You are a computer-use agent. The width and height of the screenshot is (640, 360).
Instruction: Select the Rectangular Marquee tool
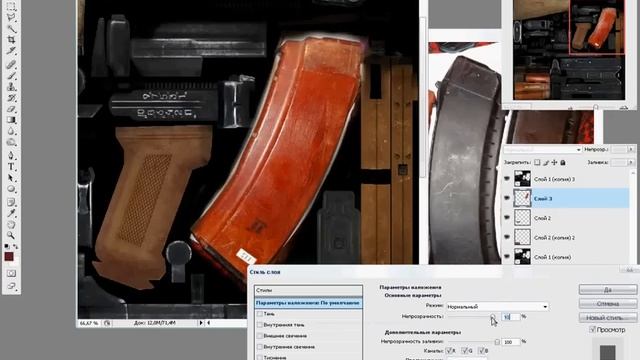click(11, 6)
